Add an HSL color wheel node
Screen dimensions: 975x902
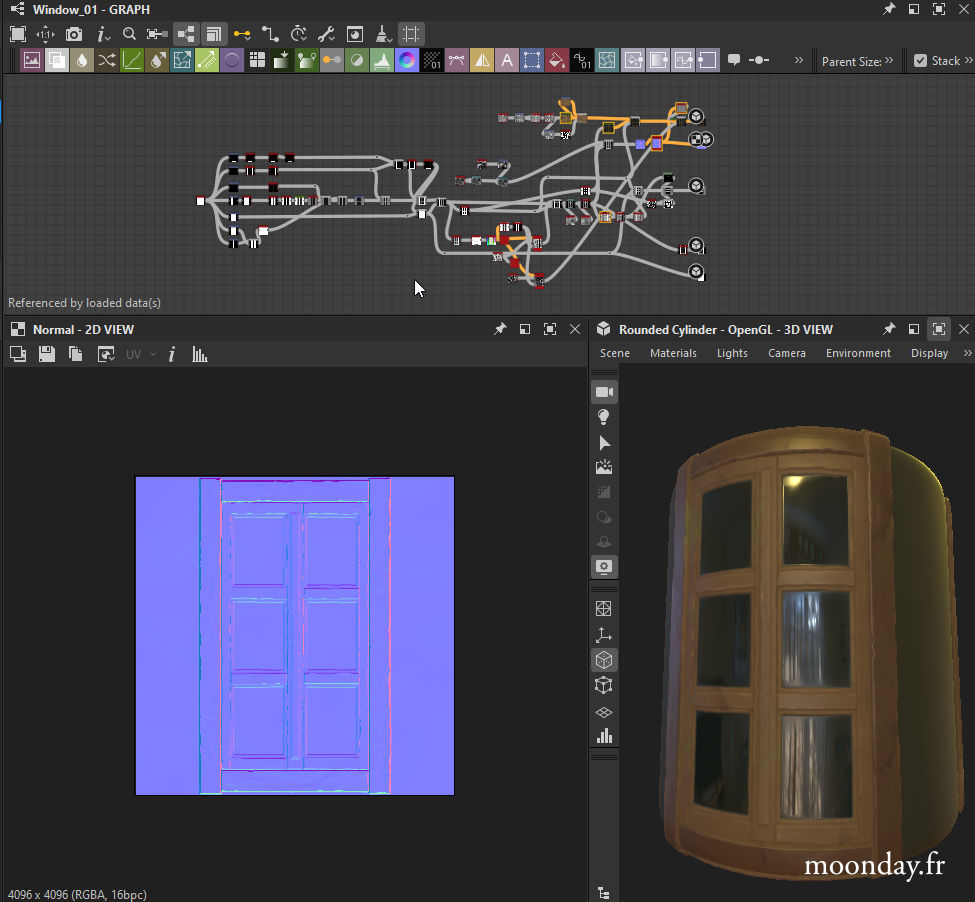click(x=407, y=60)
